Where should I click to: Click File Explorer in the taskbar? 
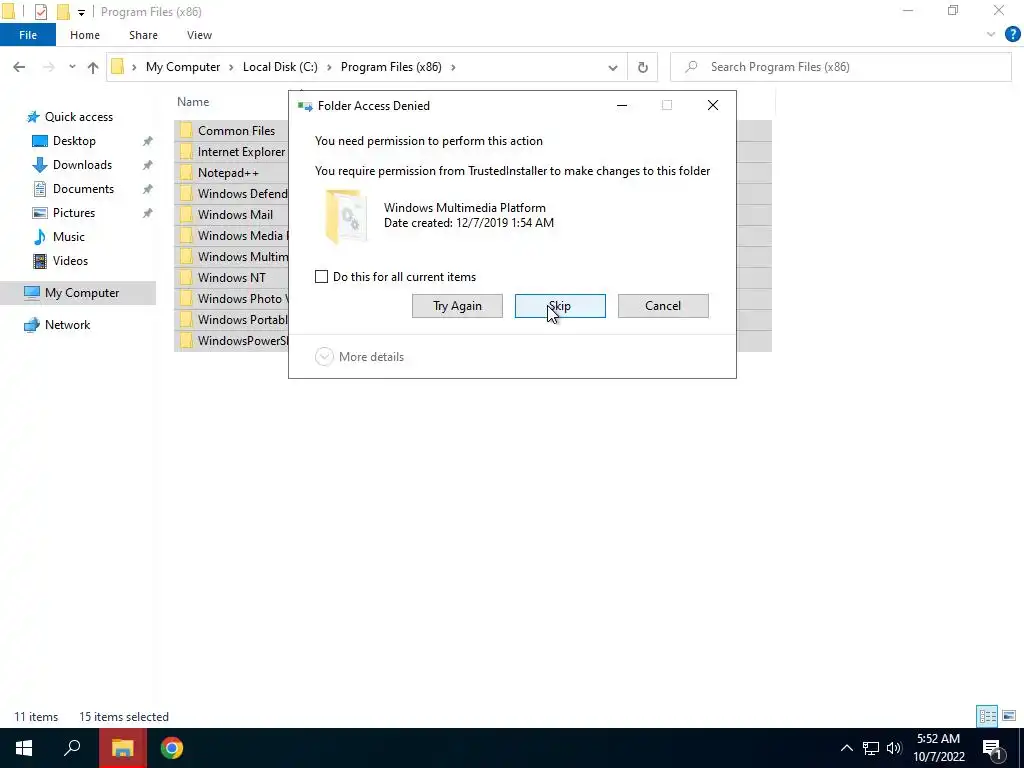122,748
